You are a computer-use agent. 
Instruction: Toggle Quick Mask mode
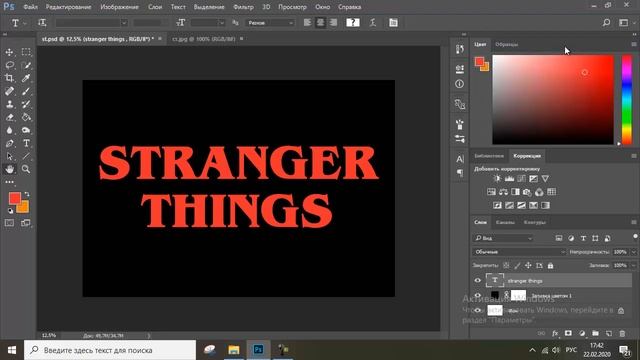point(9,223)
